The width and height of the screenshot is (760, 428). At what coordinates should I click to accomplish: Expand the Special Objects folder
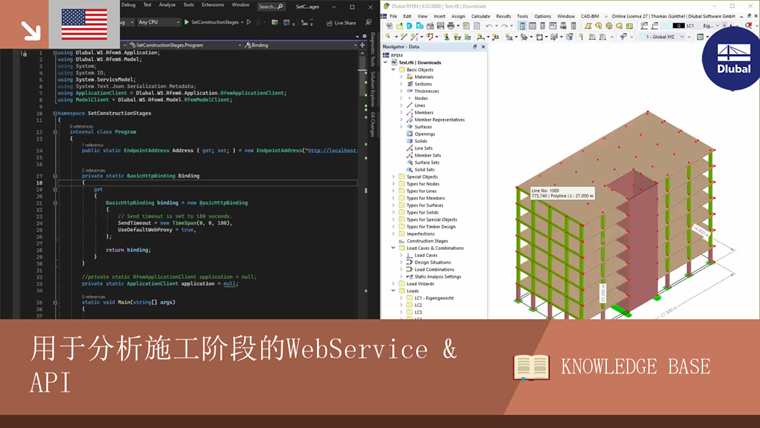[393, 177]
